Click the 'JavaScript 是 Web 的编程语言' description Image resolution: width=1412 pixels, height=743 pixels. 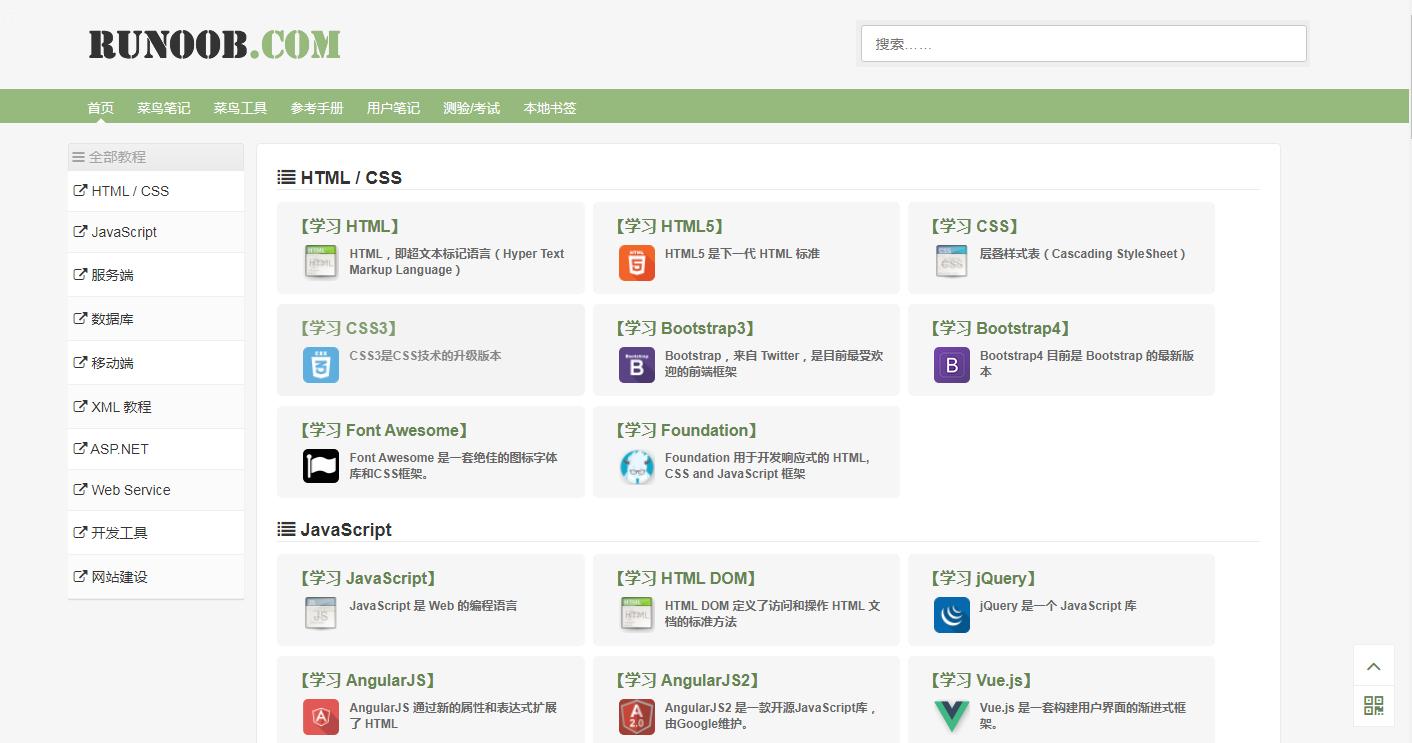click(433, 606)
